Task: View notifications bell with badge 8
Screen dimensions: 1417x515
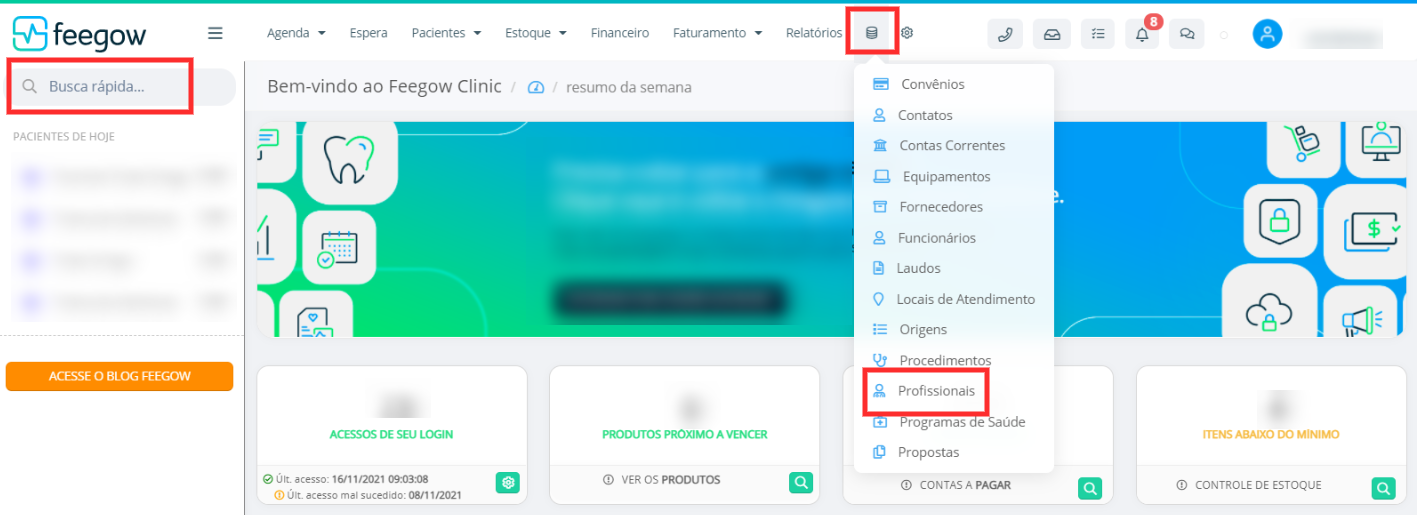Action: [x=1143, y=34]
